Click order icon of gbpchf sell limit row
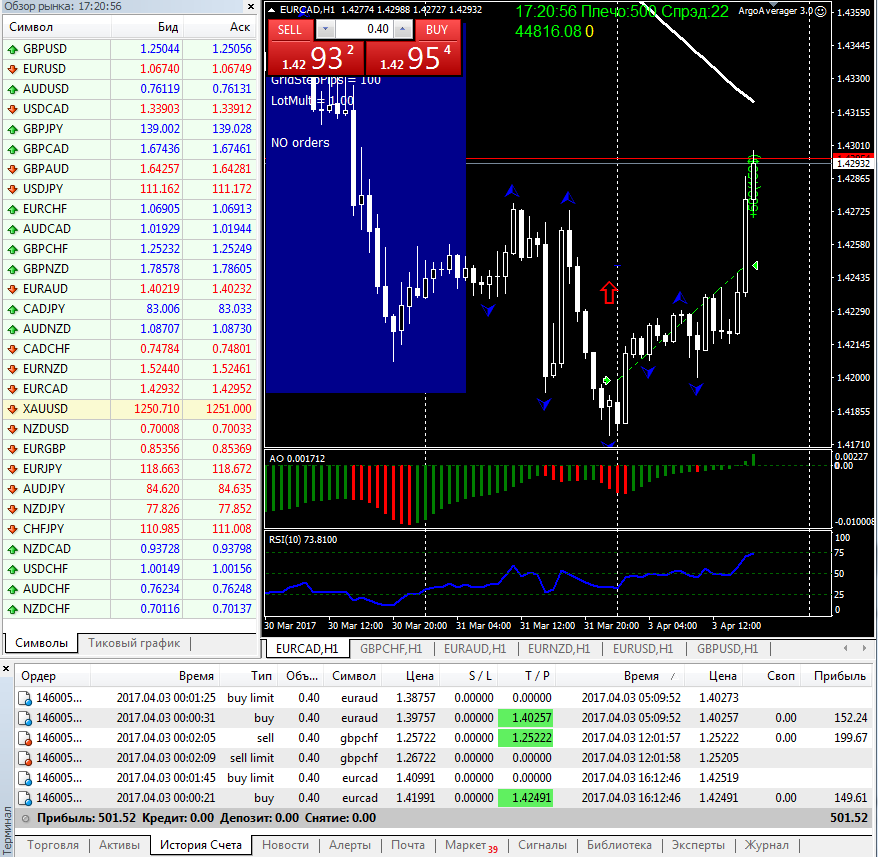The image size is (878, 857). [x=25, y=758]
